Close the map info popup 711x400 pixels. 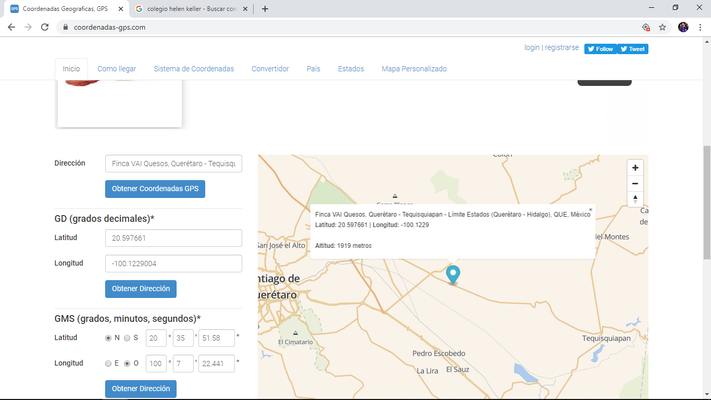tap(590, 210)
